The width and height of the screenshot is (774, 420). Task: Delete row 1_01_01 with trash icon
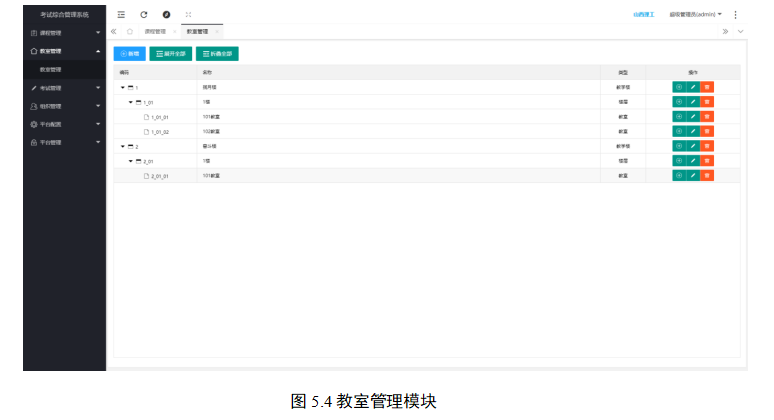pyautogui.click(x=707, y=117)
